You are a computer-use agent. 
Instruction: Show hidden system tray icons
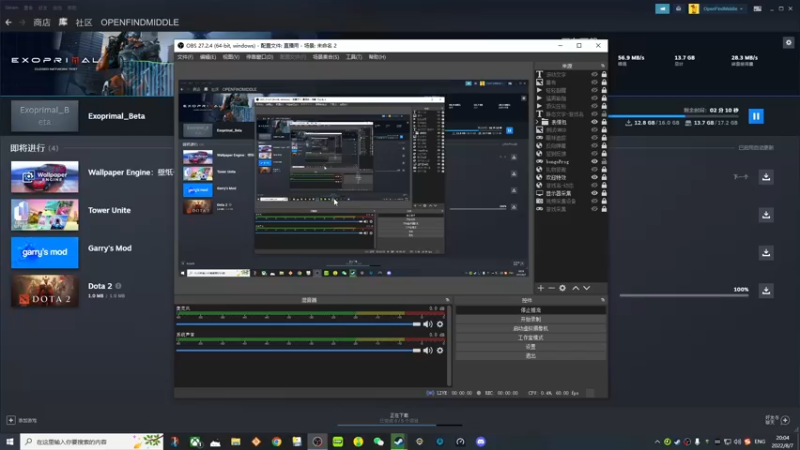[x=657, y=442]
